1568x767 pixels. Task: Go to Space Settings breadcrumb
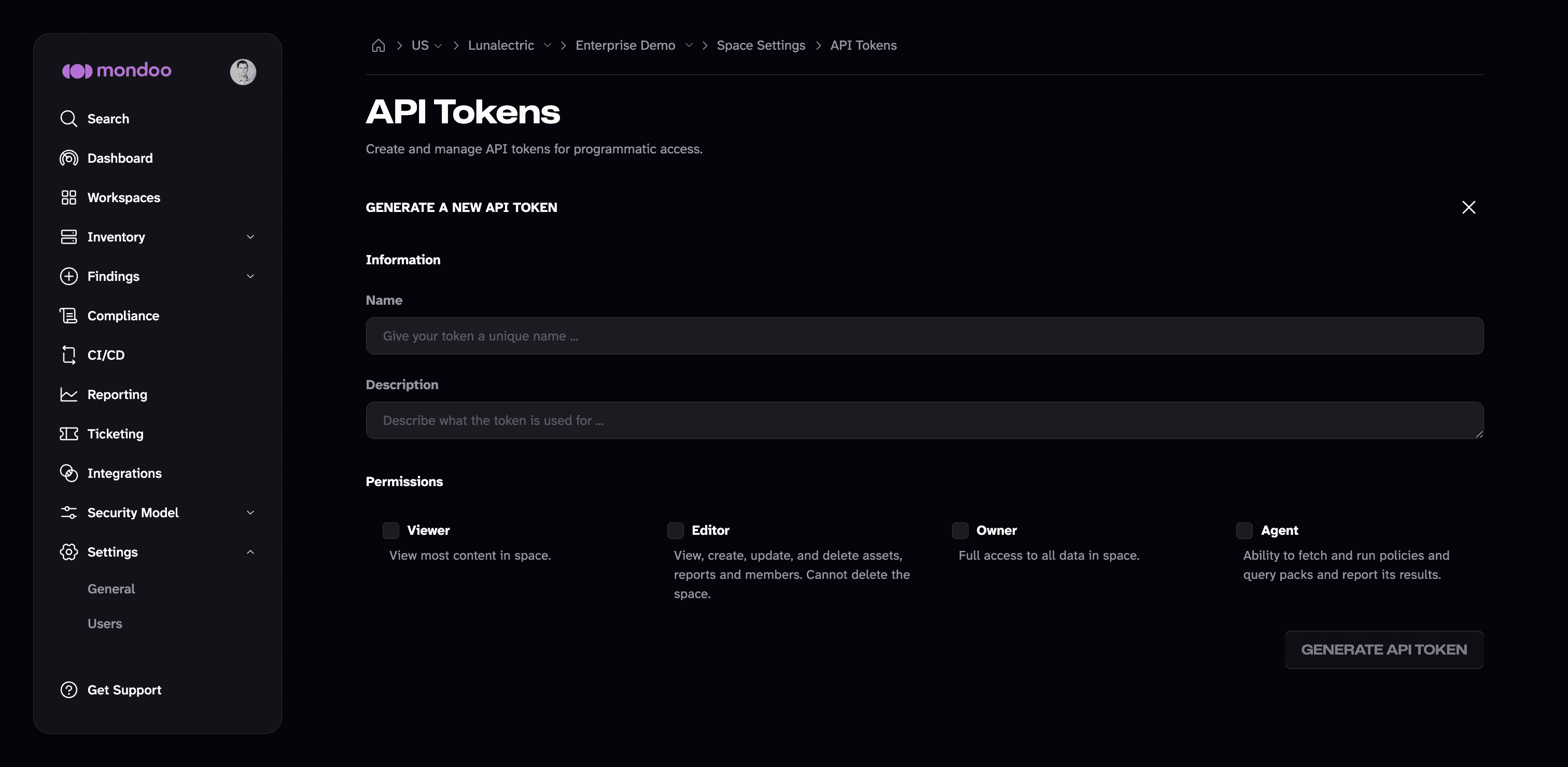click(761, 46)
